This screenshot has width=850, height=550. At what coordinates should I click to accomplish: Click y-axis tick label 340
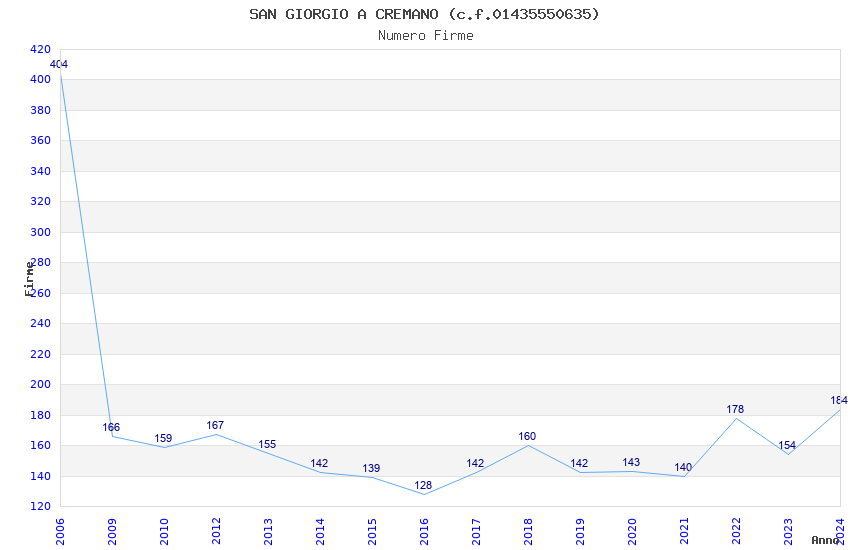(x=40, y=171)
